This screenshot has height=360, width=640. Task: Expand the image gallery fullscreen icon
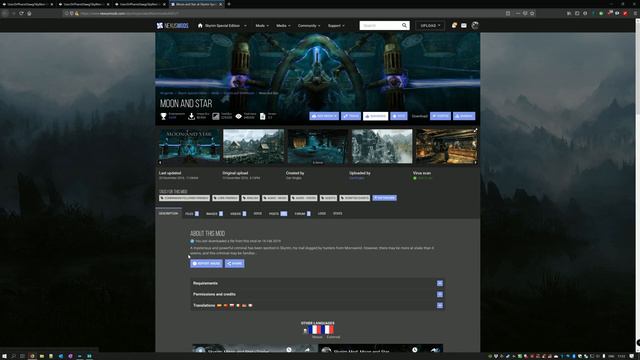pyautogui.click(x=475, y=130)
